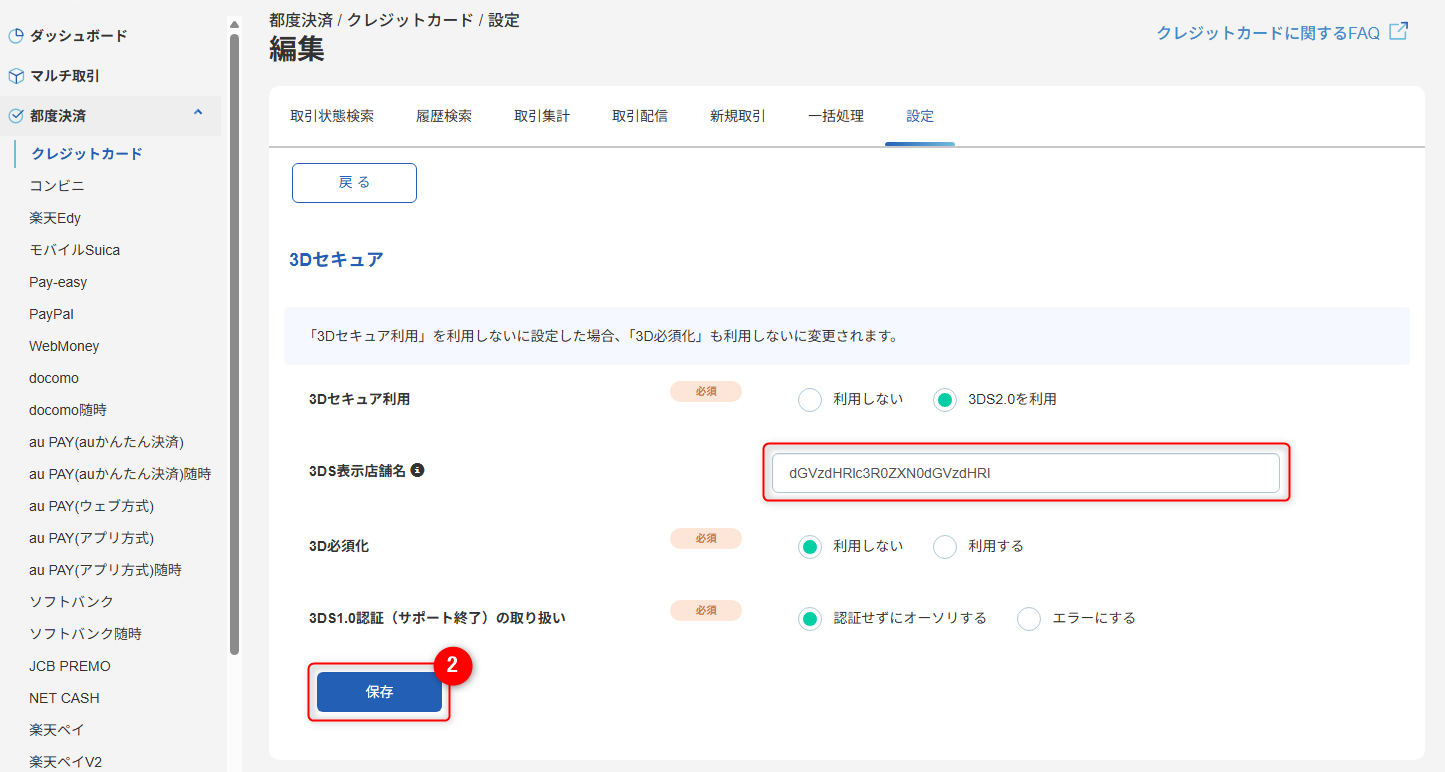Collapse the 都度決済 sidebar section
Image resolution: width=1445 pixels, height=772 pixels.
(197, 114)
